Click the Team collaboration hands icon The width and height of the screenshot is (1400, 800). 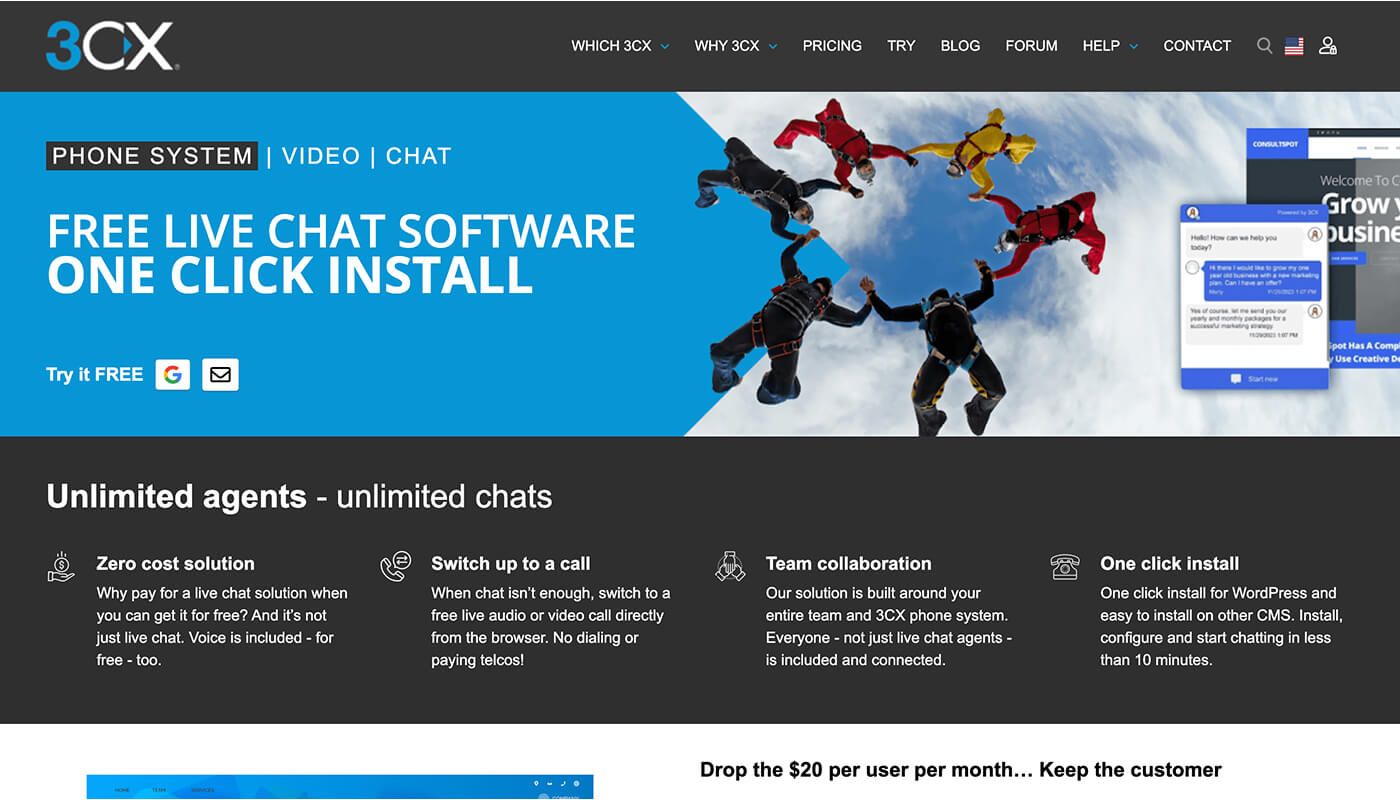[730, 566]
